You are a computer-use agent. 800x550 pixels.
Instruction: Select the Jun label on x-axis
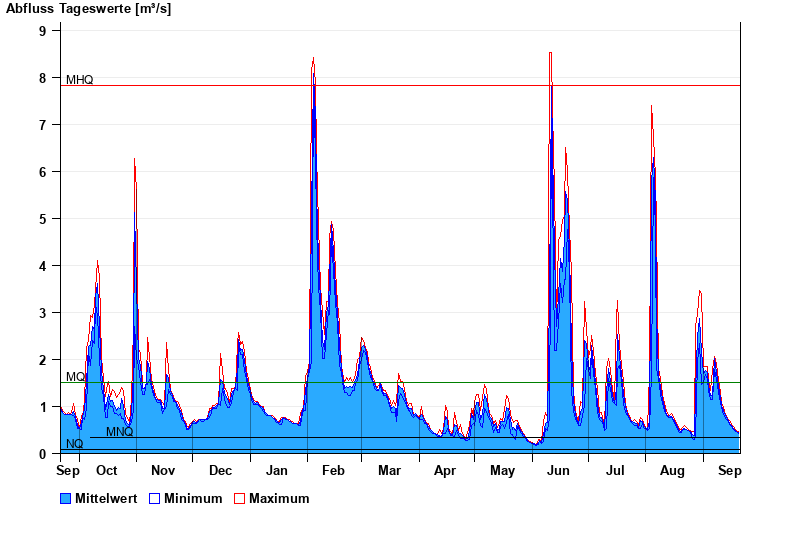point(559,470)
